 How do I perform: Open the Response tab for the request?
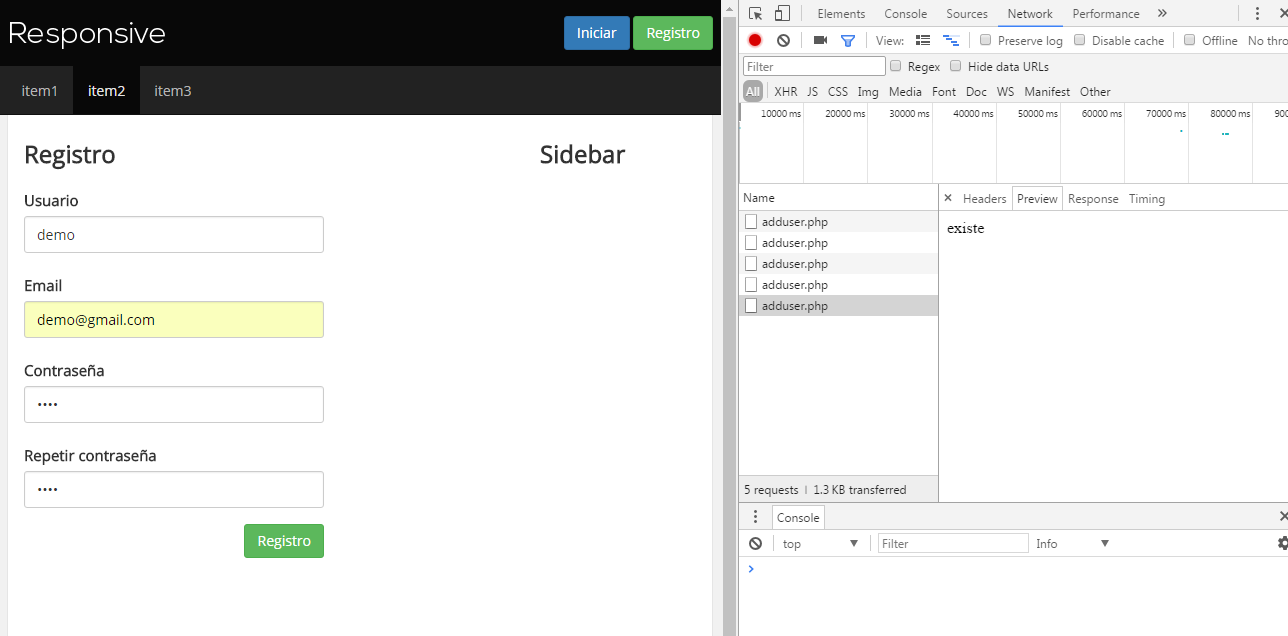tap(1093, 199)
